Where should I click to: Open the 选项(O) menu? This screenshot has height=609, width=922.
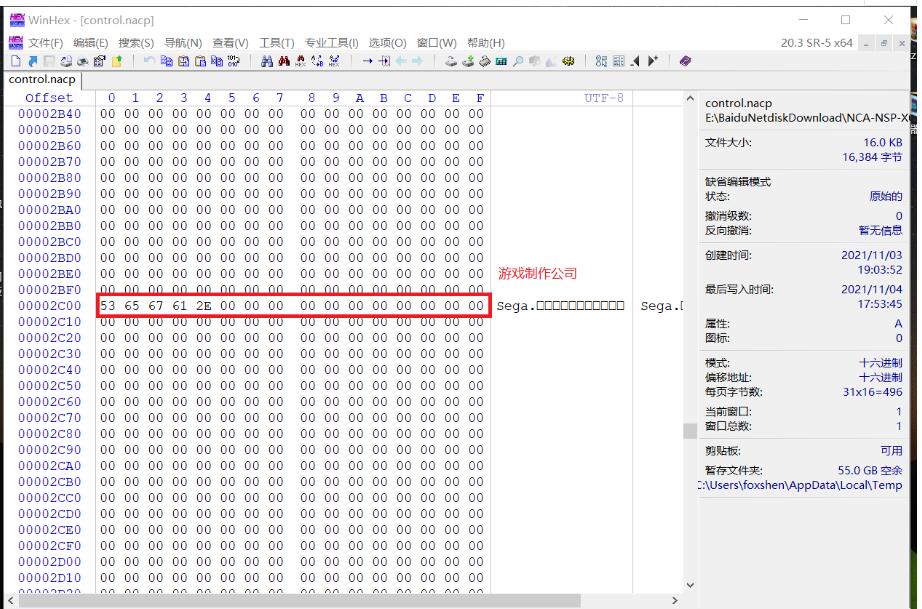coord(387,43)
